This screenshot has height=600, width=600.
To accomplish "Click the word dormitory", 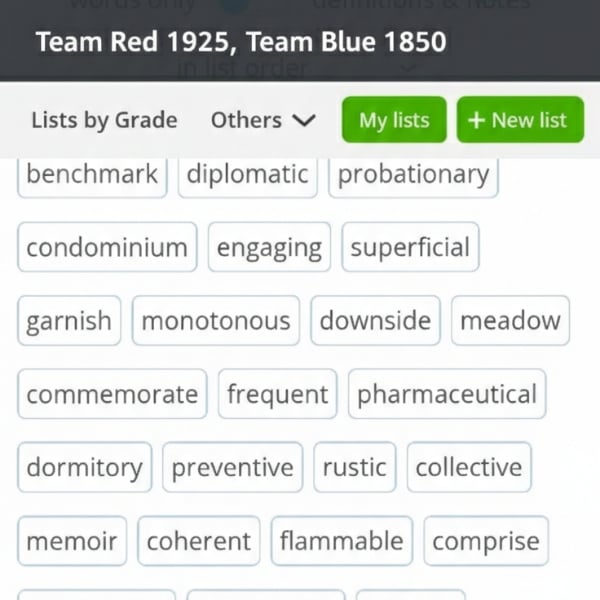I will click(85, 468).
